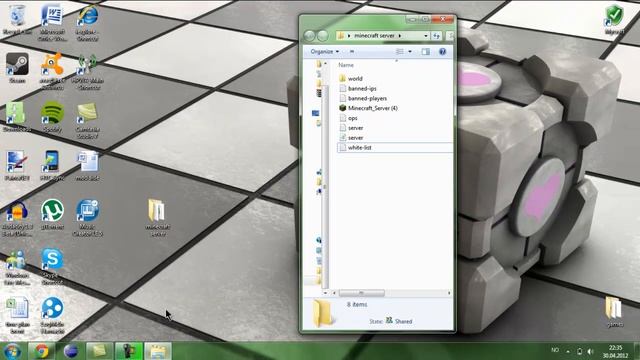Screen dimensions: 640x360
Task: Select the banned-players file
Action: click(363, 98)
